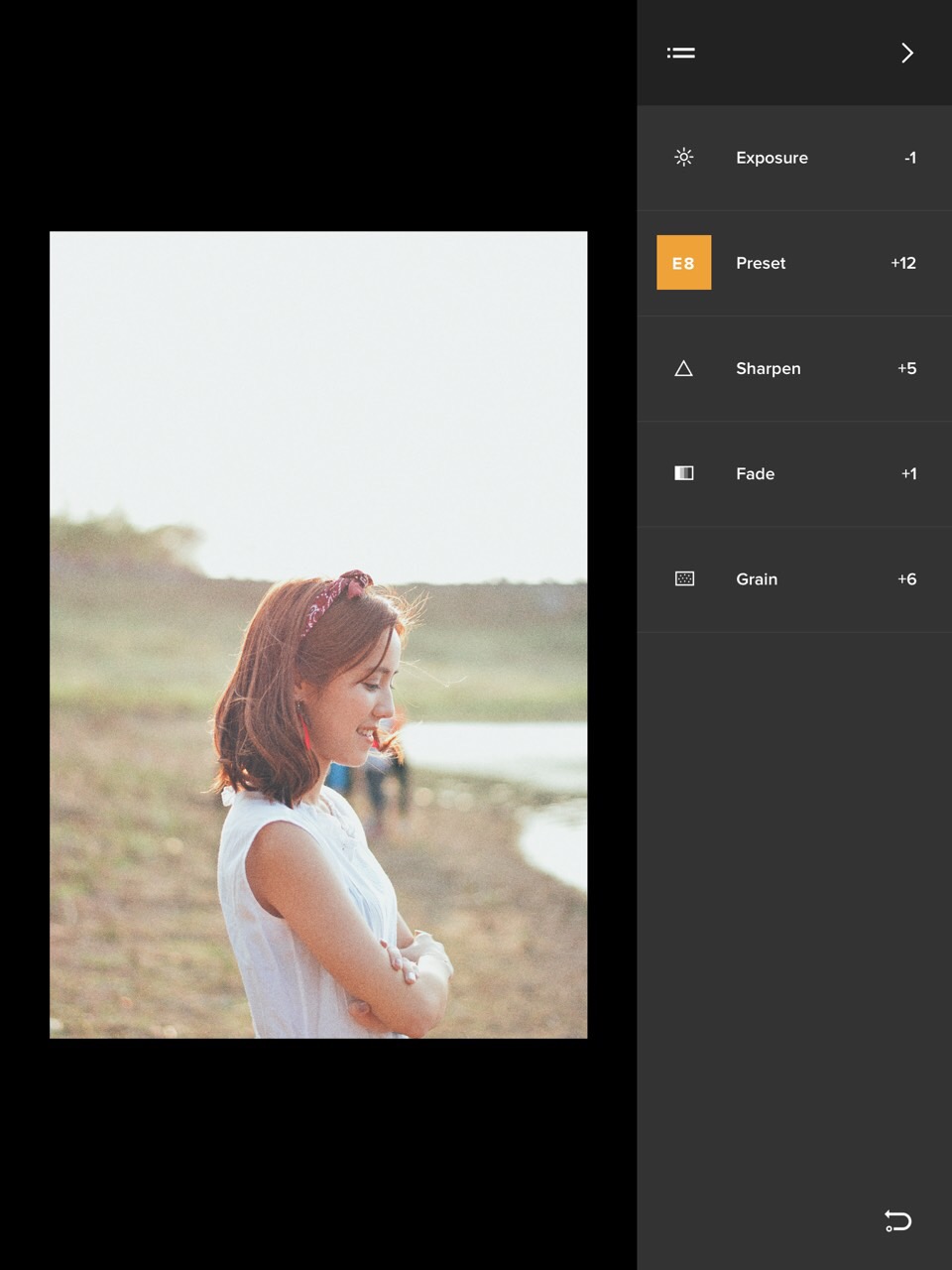Image resolution: width=952 pixels, height=1270 pixels.
Task: Tap the Grain dotted icon
Action: click(683, 578)
